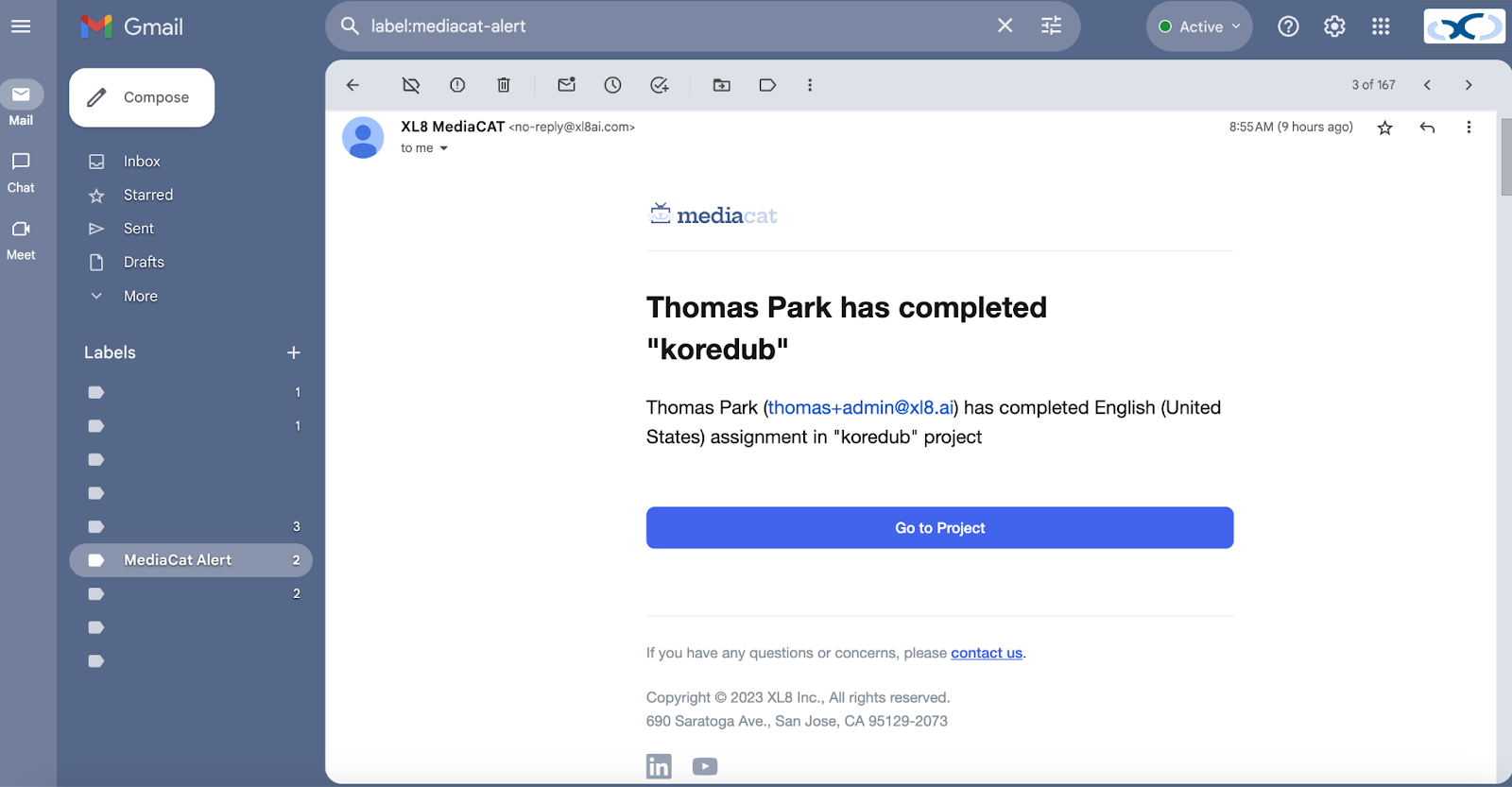Open the Settings gear
The image size is (1512, 787).
[1334, 26]
